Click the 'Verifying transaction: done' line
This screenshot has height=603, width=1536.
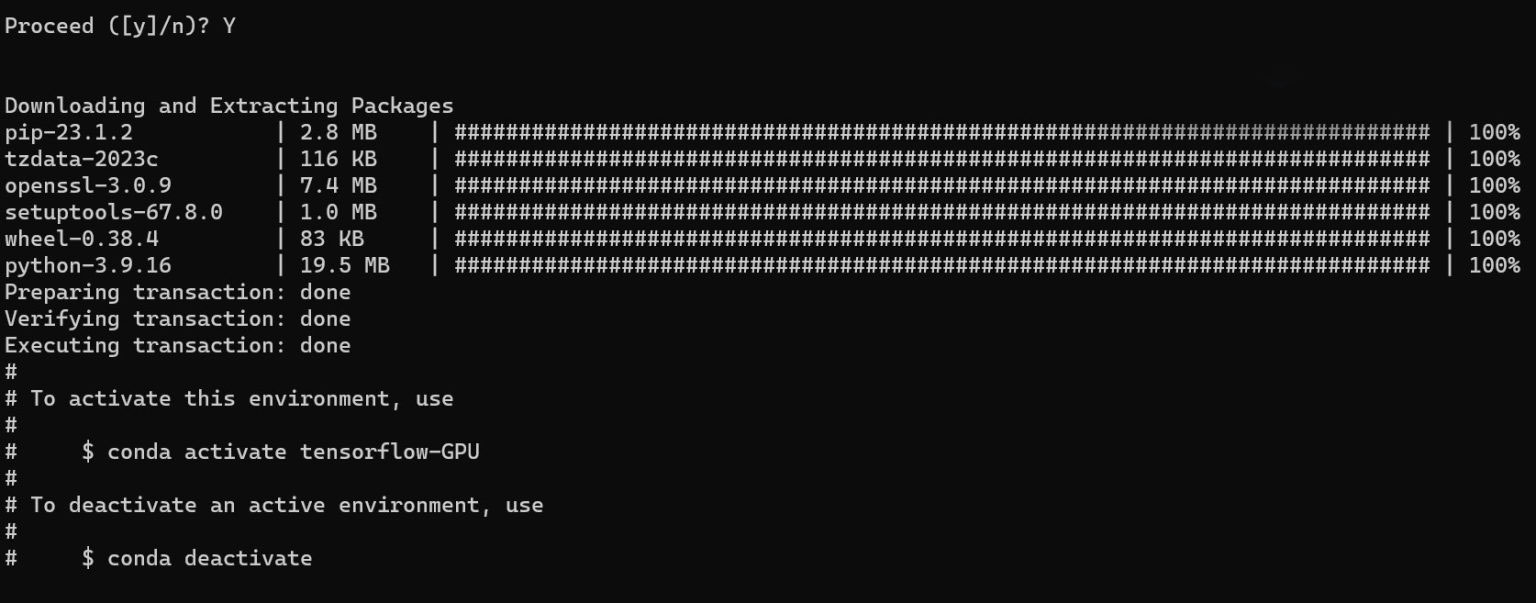click(x=178, y=319)
